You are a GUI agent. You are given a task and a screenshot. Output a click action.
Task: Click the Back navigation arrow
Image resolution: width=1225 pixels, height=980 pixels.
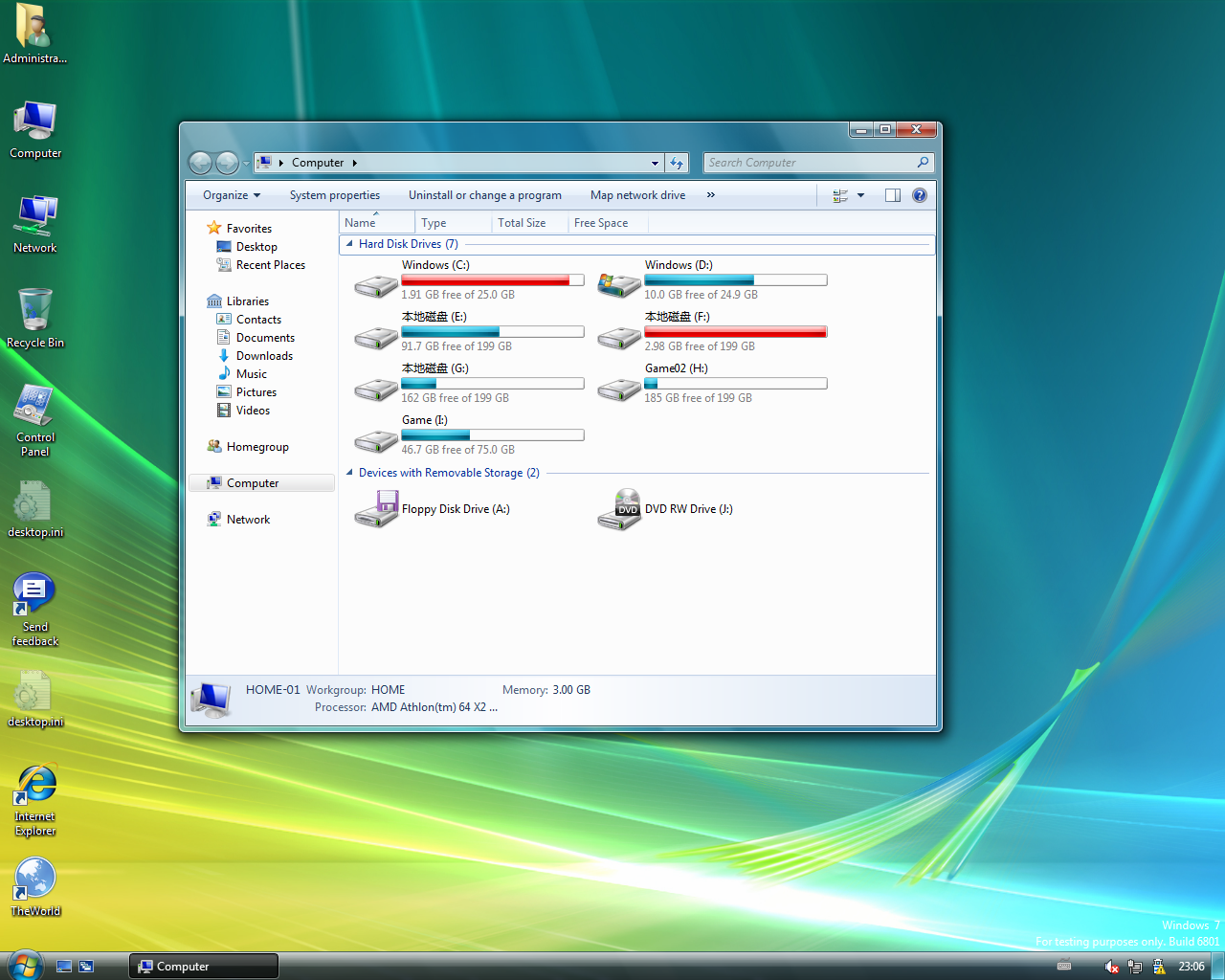(x=200, y=163)
